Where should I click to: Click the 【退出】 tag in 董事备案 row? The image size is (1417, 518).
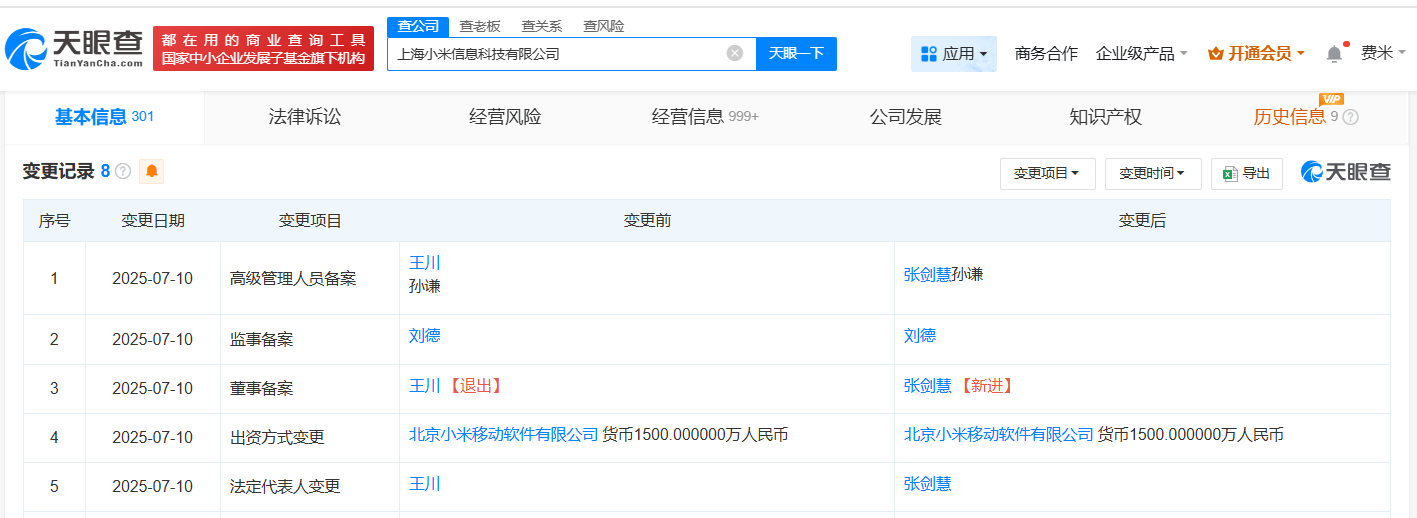click(x=474, y=385)
